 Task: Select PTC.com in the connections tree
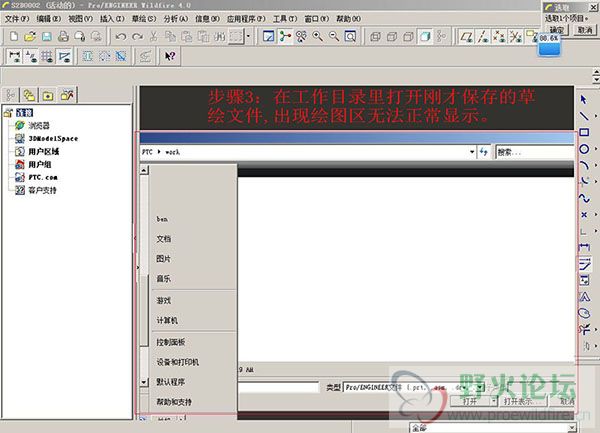43,177
